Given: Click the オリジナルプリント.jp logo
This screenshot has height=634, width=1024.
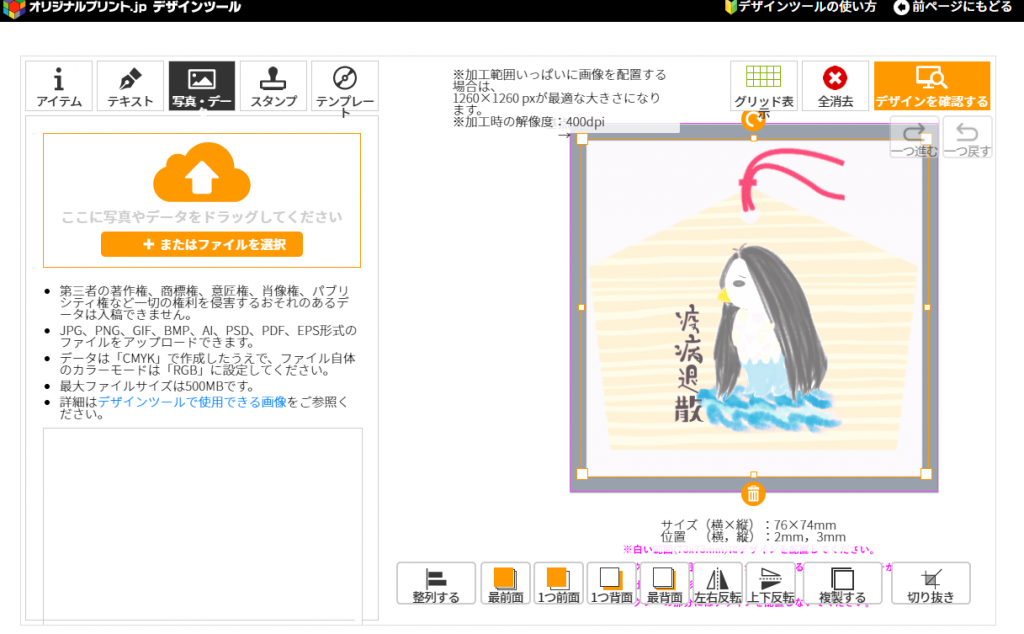Looking at the screenshot, I should pos(121,8).
